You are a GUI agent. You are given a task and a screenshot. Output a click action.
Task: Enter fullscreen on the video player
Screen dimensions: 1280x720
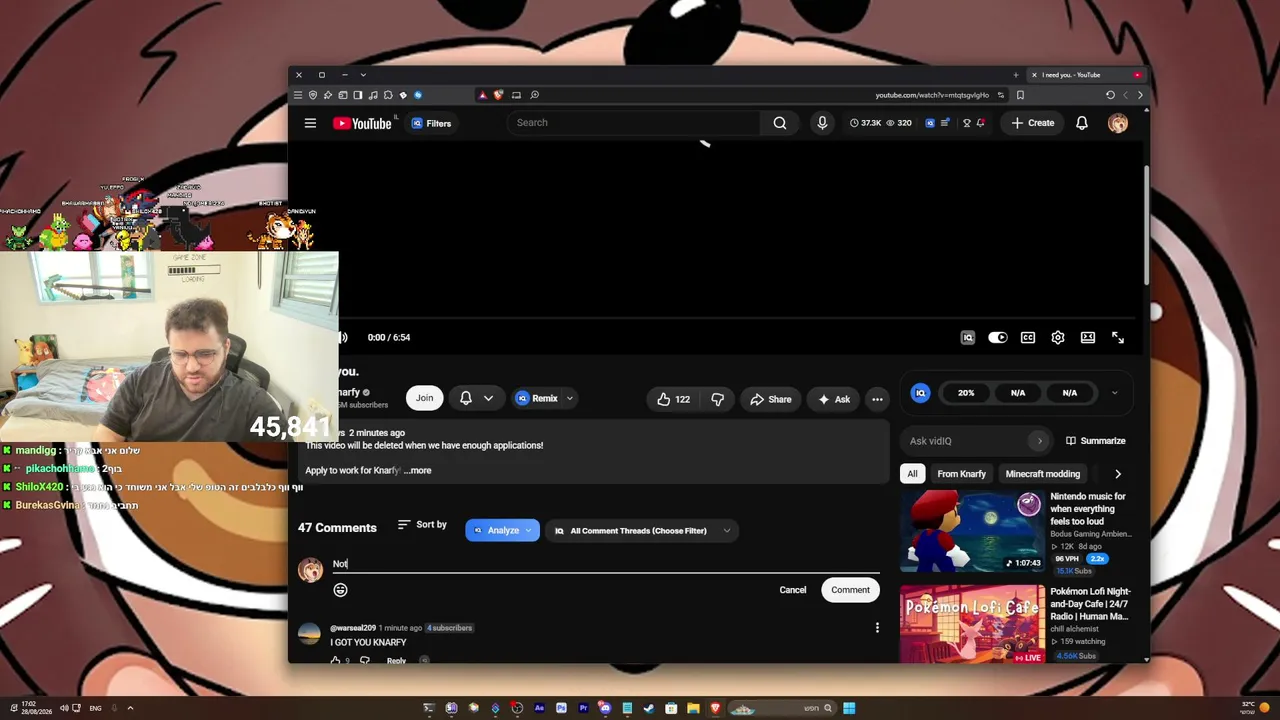[1118, 338]
